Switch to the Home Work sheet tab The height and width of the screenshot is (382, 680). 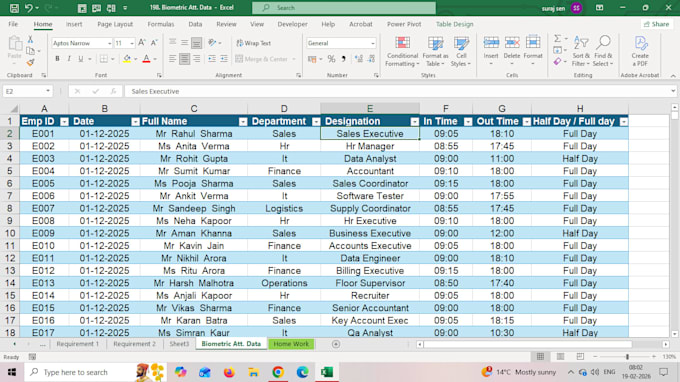291,344
